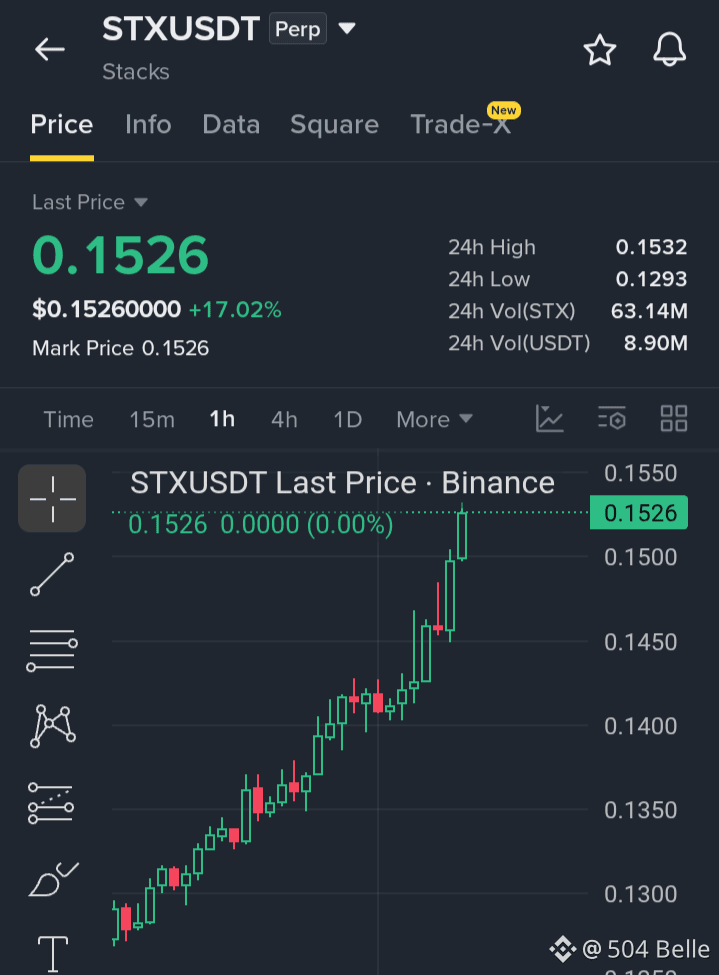Open the Trade-X tab
The width and height of the screenshot is (719, 975).
pos(462,123)
